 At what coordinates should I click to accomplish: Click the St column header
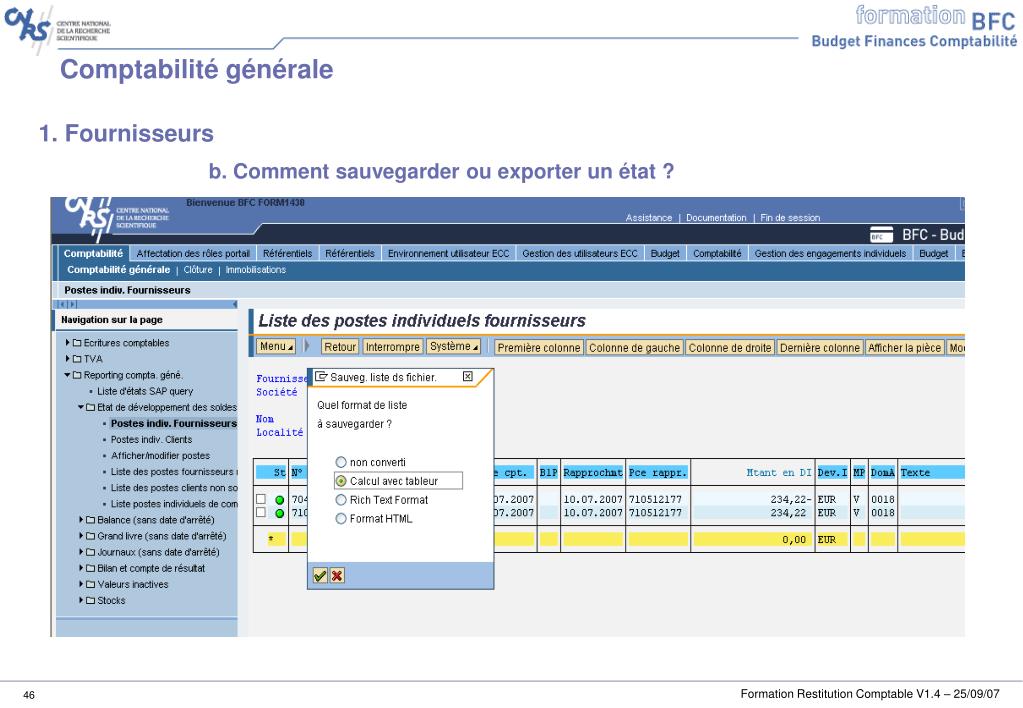pyautogui.click(x=271, y=472)
